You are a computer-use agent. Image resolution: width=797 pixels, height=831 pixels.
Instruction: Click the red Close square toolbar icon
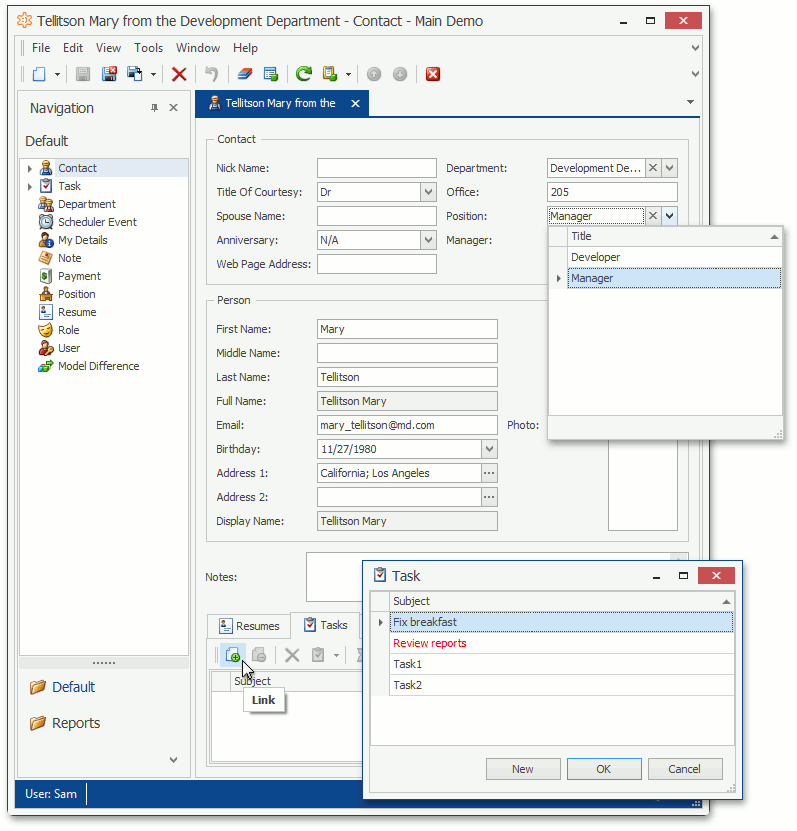click(433, 74)
